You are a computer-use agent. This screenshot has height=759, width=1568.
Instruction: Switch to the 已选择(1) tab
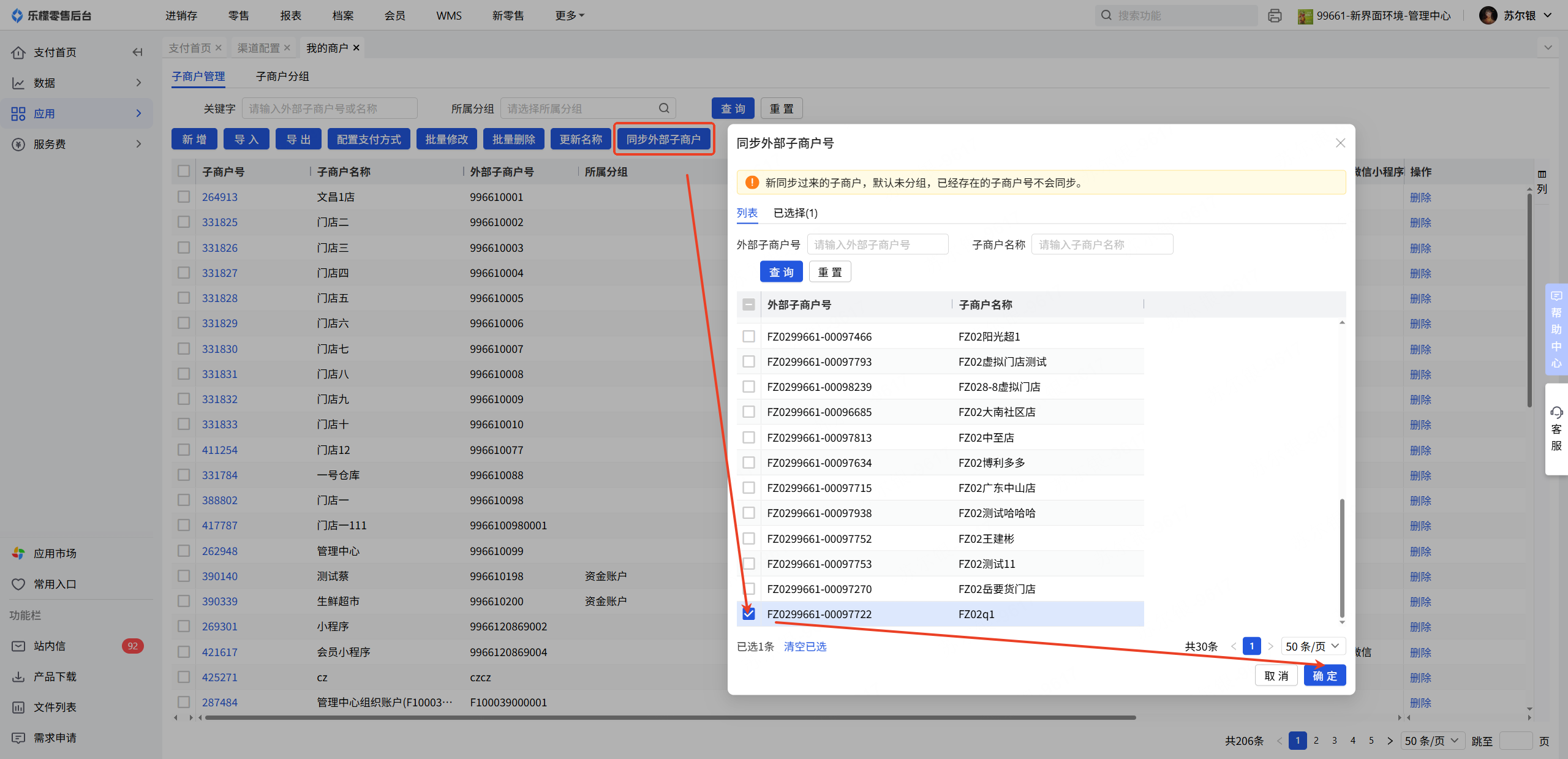coord(795,213)
